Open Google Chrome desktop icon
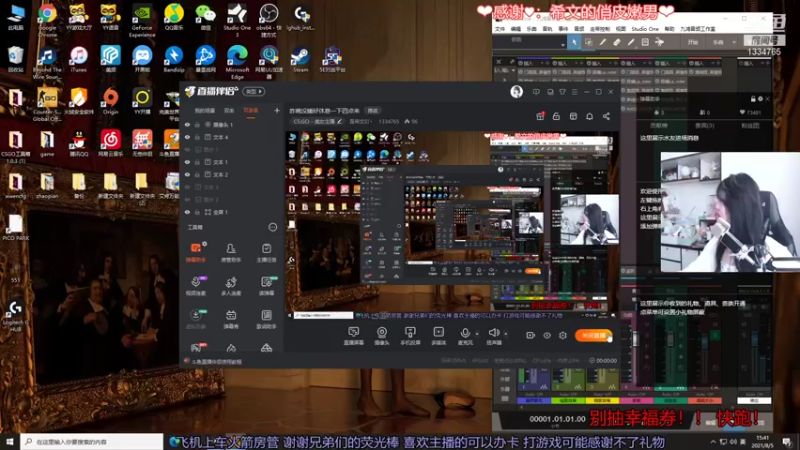The image size is (800, 450). (x=47, y=20)
